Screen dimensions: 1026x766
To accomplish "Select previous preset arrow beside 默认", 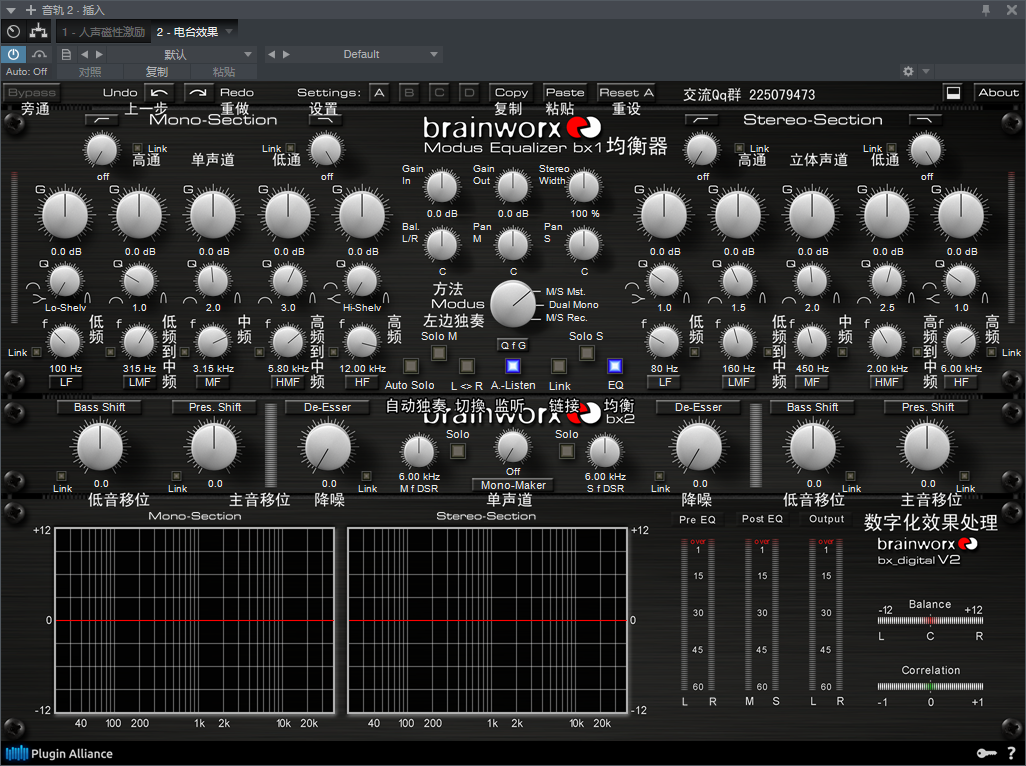I will tap(84, 54).
